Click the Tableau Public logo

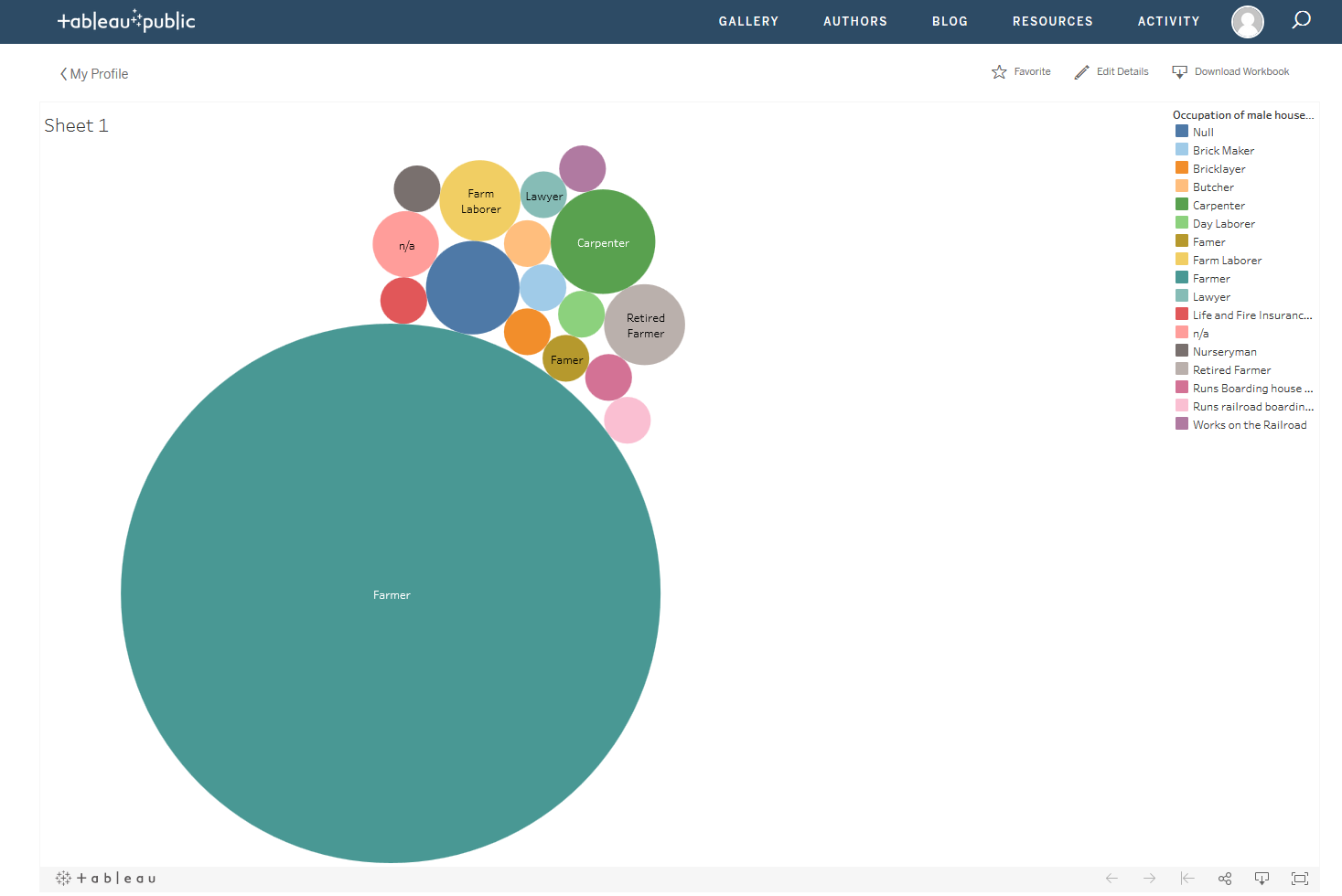pos(126,21)
